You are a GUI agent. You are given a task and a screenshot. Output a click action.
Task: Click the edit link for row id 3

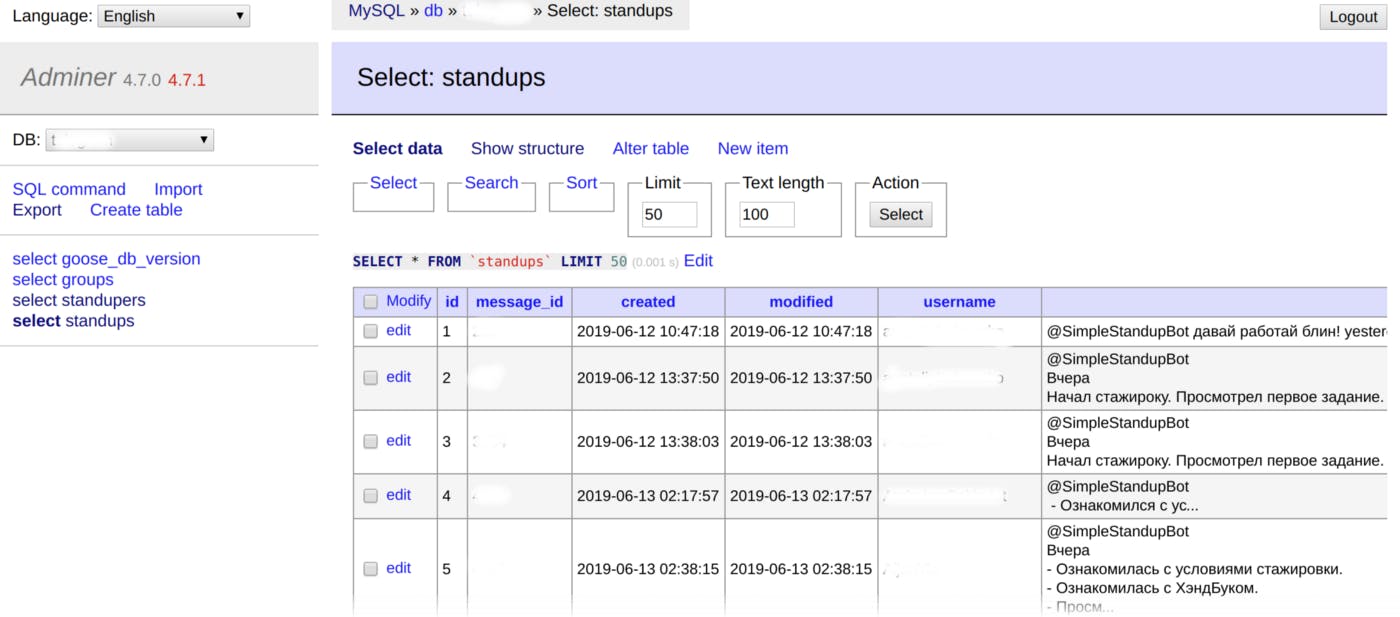coord(398,440)
